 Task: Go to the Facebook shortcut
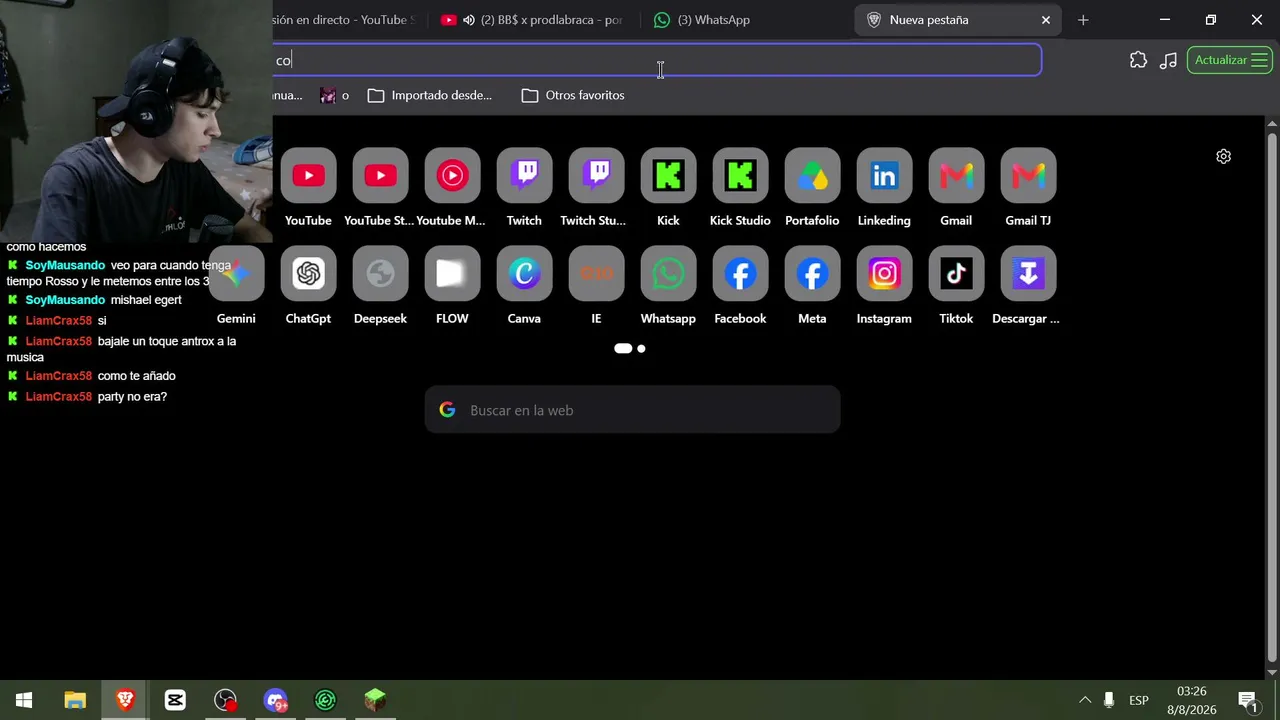740,274
